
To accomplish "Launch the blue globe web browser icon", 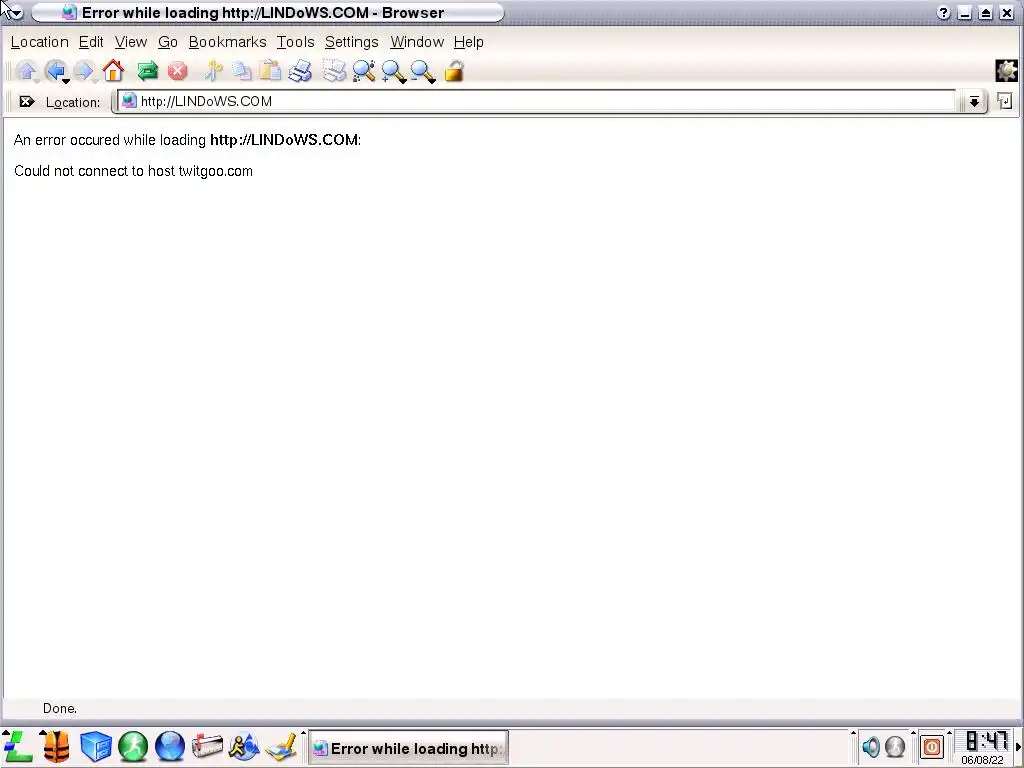I will click(x=170, y=746).
